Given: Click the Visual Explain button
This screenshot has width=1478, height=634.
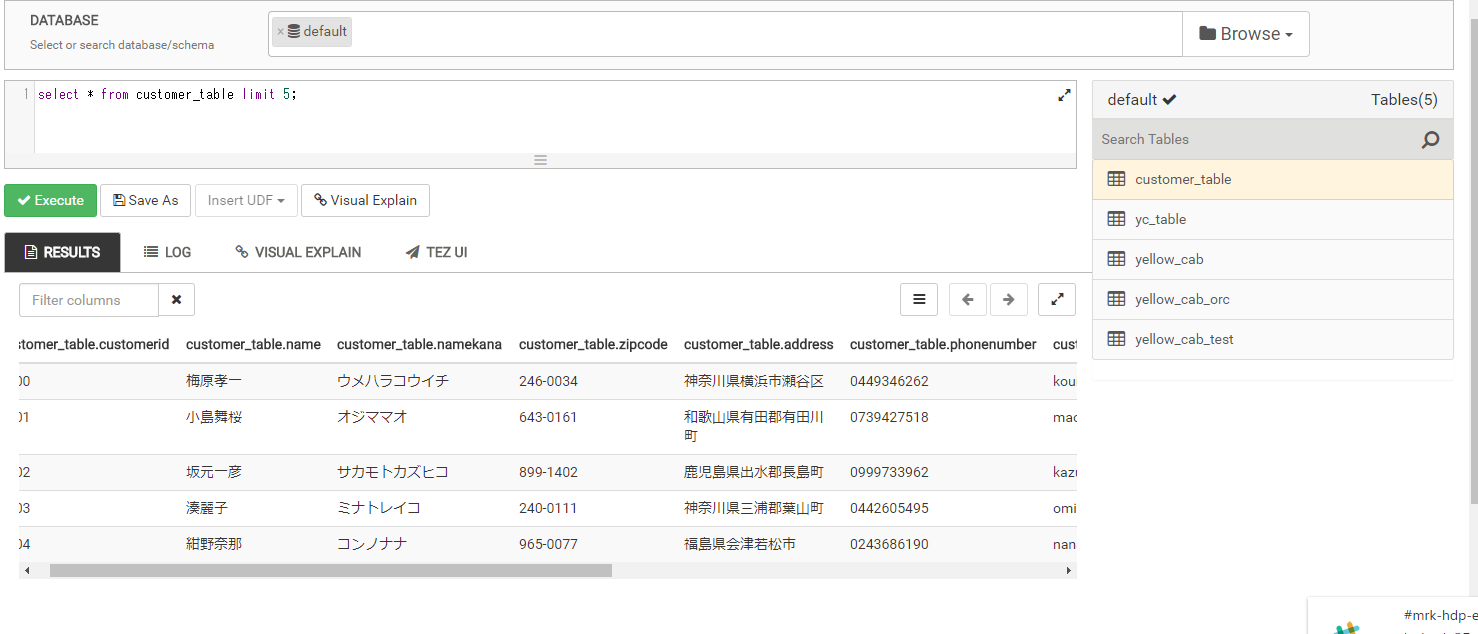Looking at the screenshot, I should (365, 200).
